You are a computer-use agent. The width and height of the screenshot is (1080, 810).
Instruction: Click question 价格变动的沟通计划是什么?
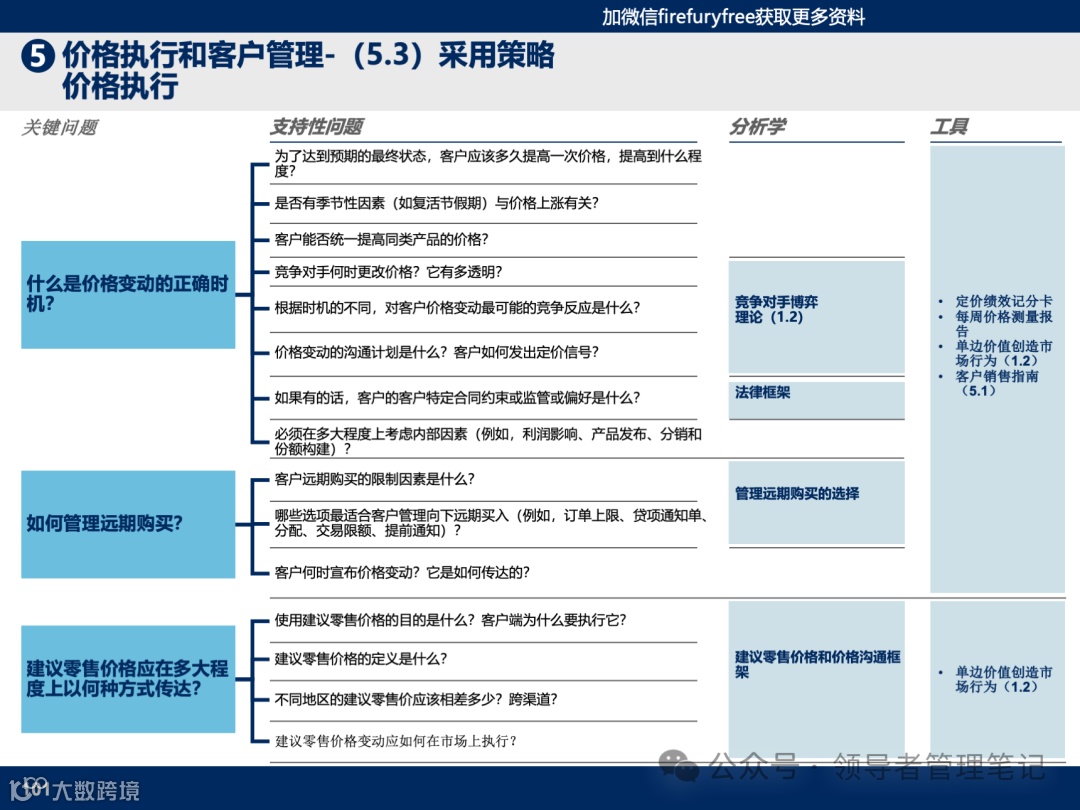pos(436,353)
